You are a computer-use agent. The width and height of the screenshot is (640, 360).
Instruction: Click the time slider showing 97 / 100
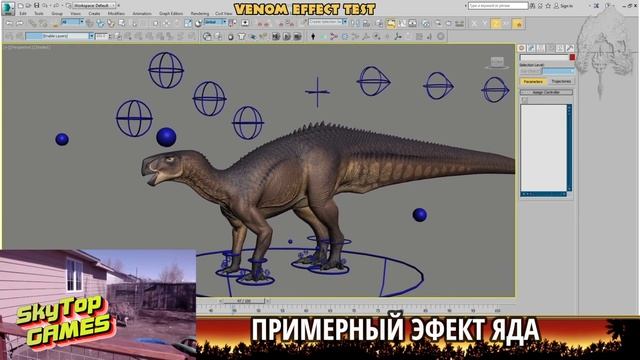click(x=244, y=301)
